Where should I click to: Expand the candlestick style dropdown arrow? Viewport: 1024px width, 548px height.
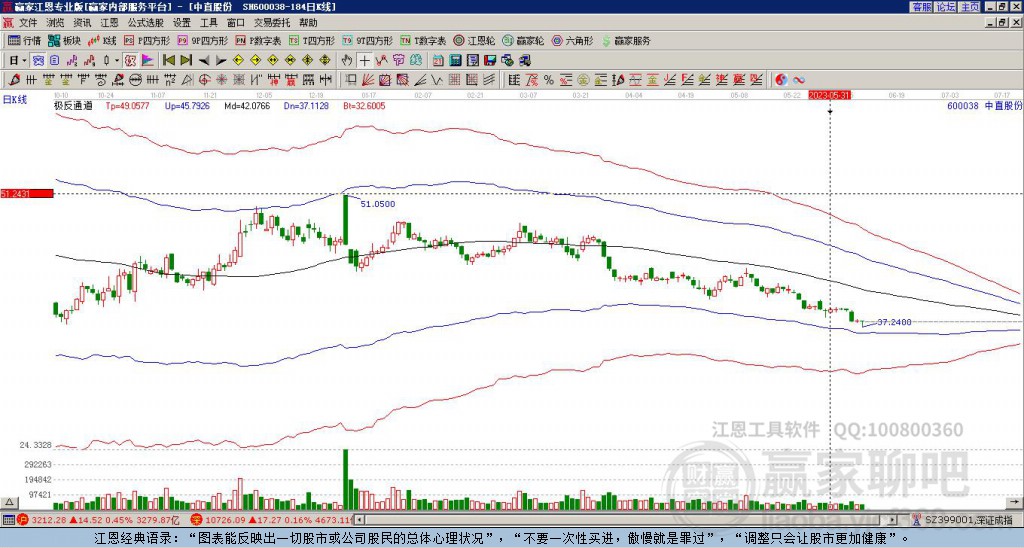click(x=116, y=60)
